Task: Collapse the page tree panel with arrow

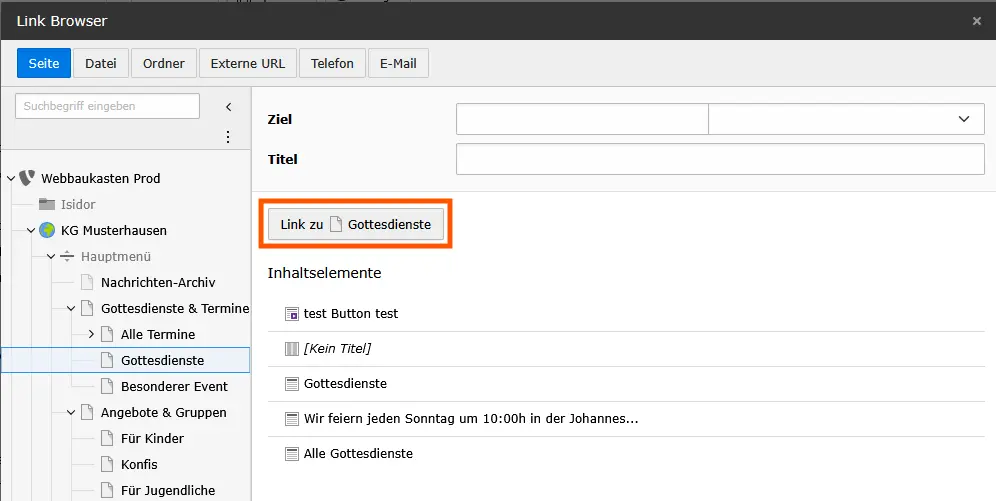Action: [x=228, y=106]
